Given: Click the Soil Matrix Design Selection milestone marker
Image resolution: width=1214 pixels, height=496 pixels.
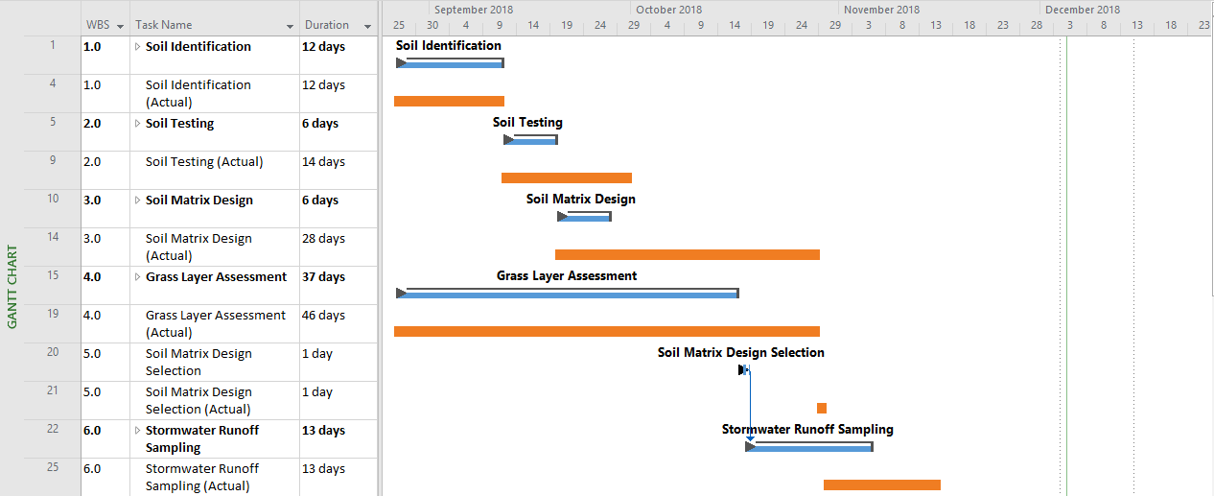Looking at the screenshot, I should click(x=743, y=370).
